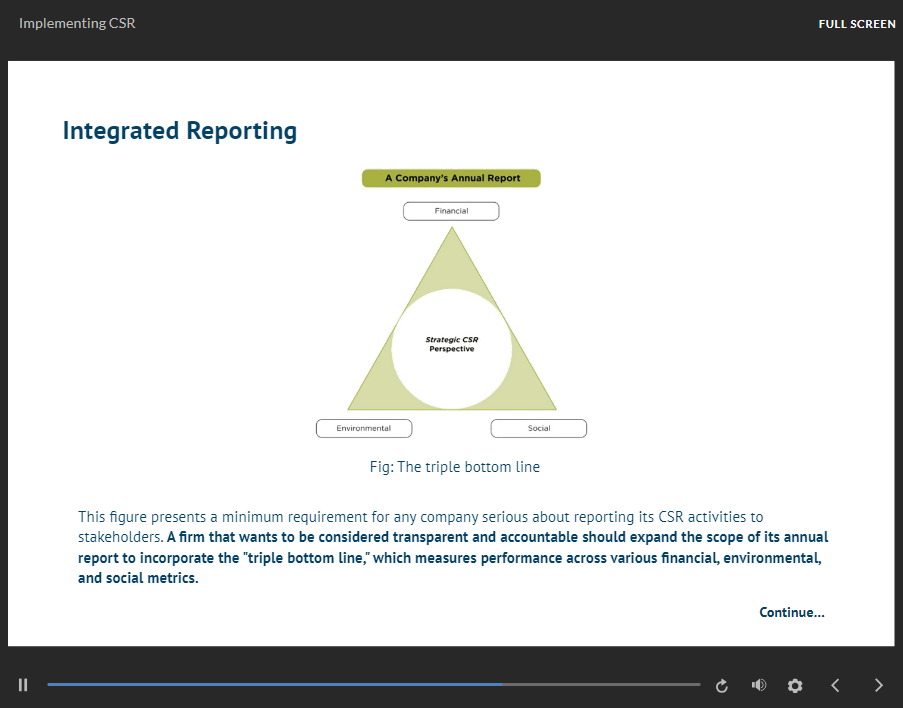Click the Continue... link

point(792,612)
